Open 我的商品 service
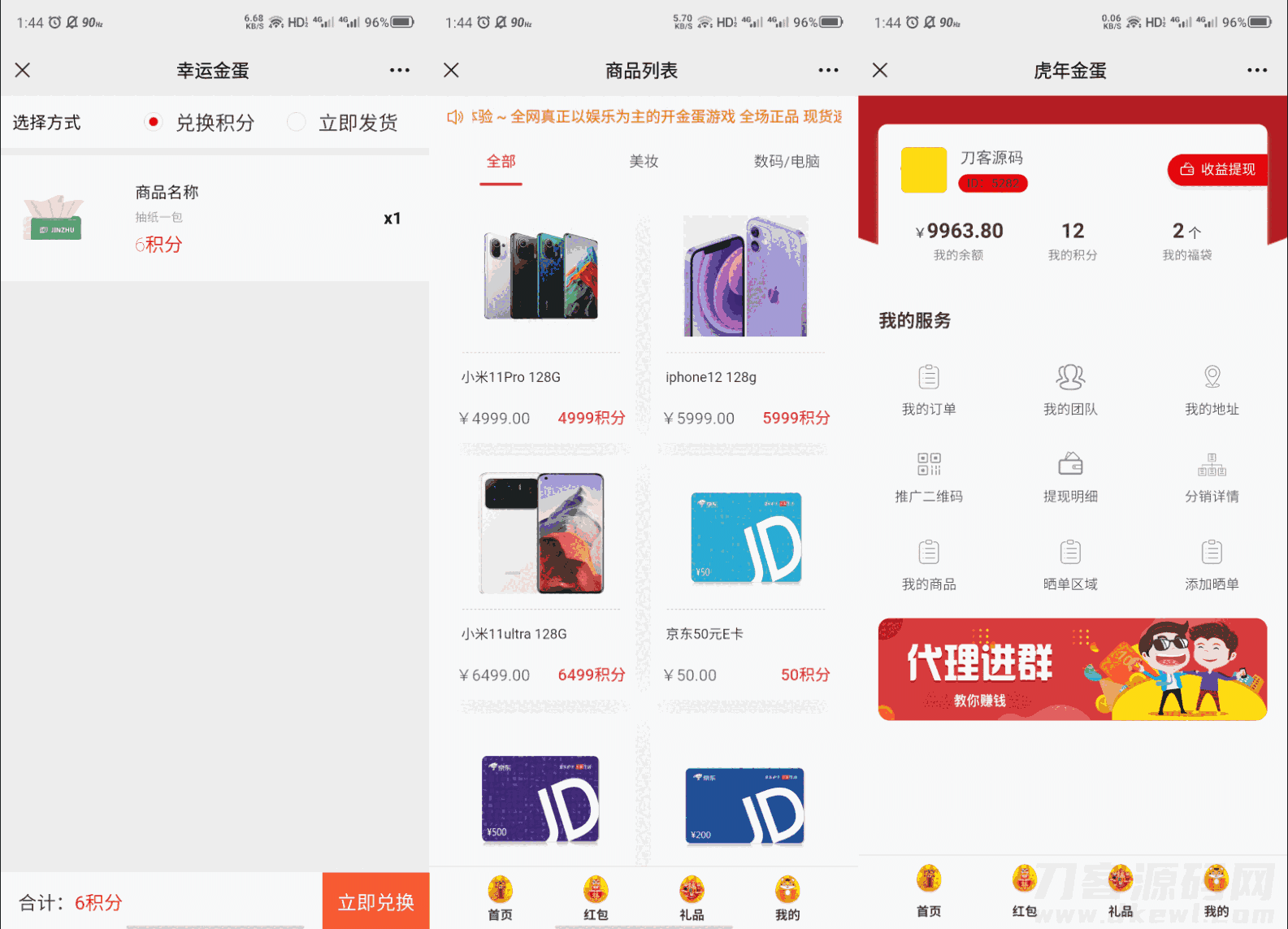This screenshot has height=929, width=1288. (x=929, y=566)
